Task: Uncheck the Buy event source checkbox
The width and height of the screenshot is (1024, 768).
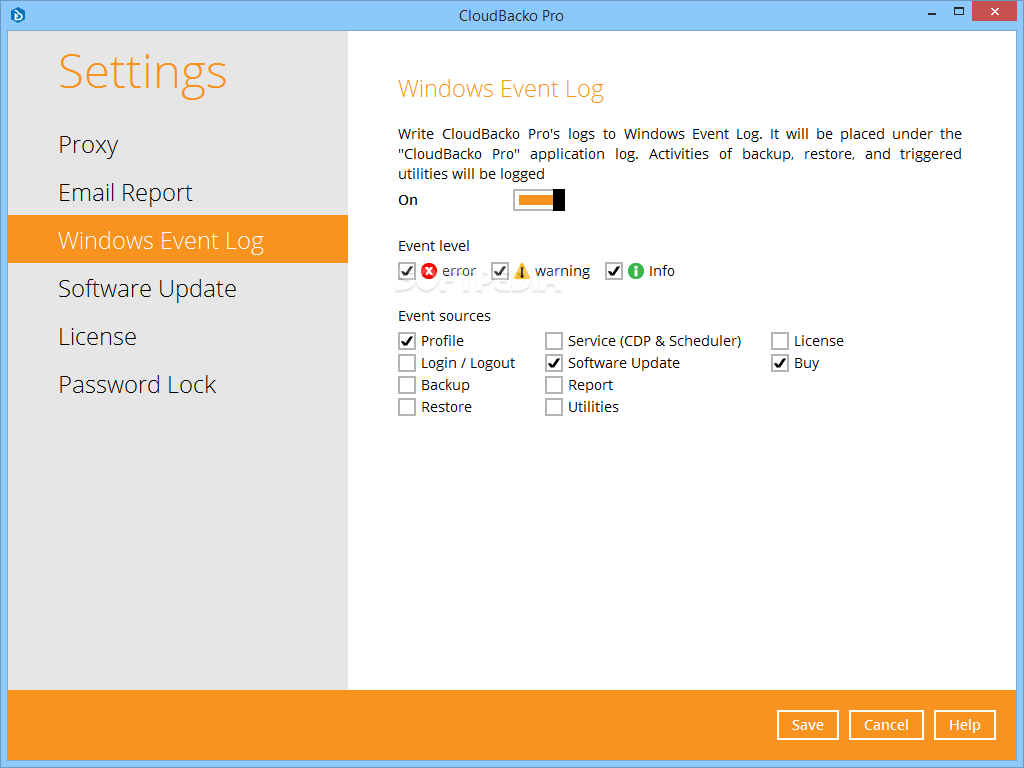Action: [x=780, y=363]
